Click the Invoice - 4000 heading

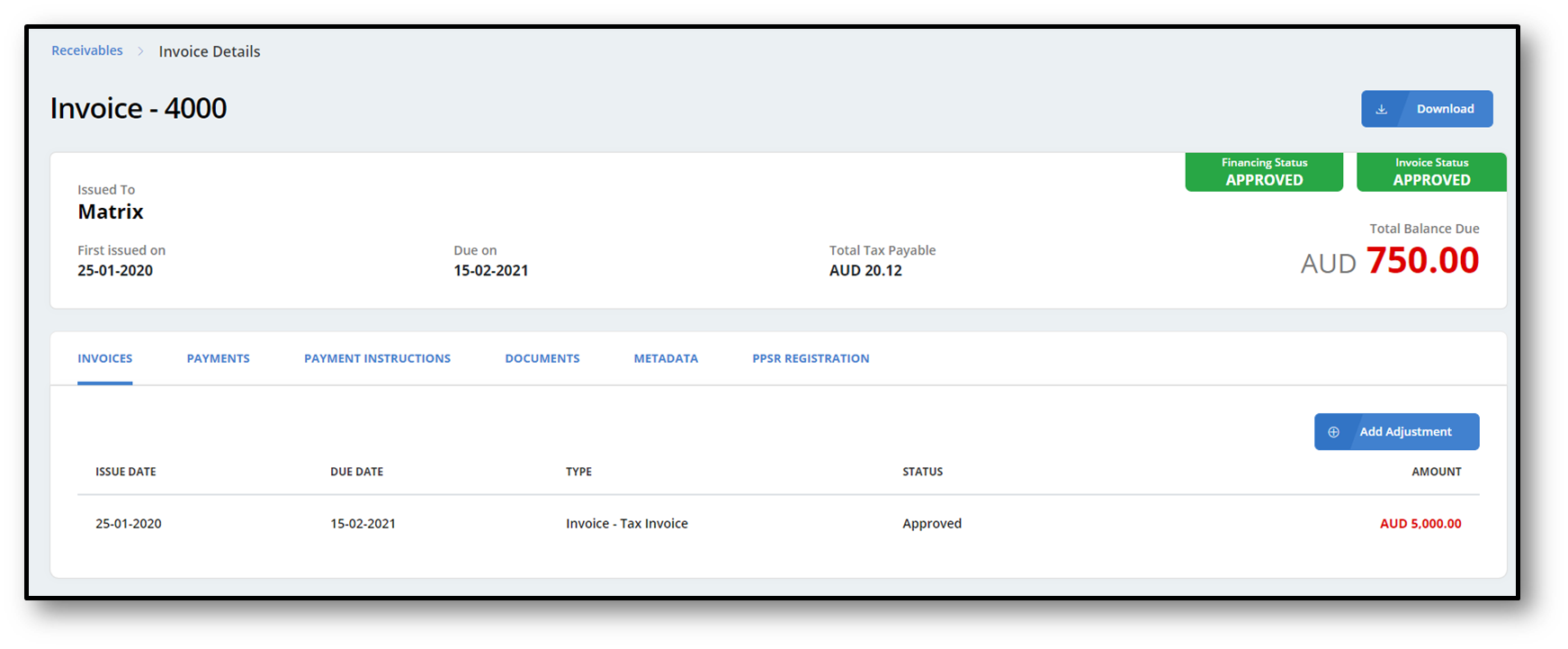point(139,108)
